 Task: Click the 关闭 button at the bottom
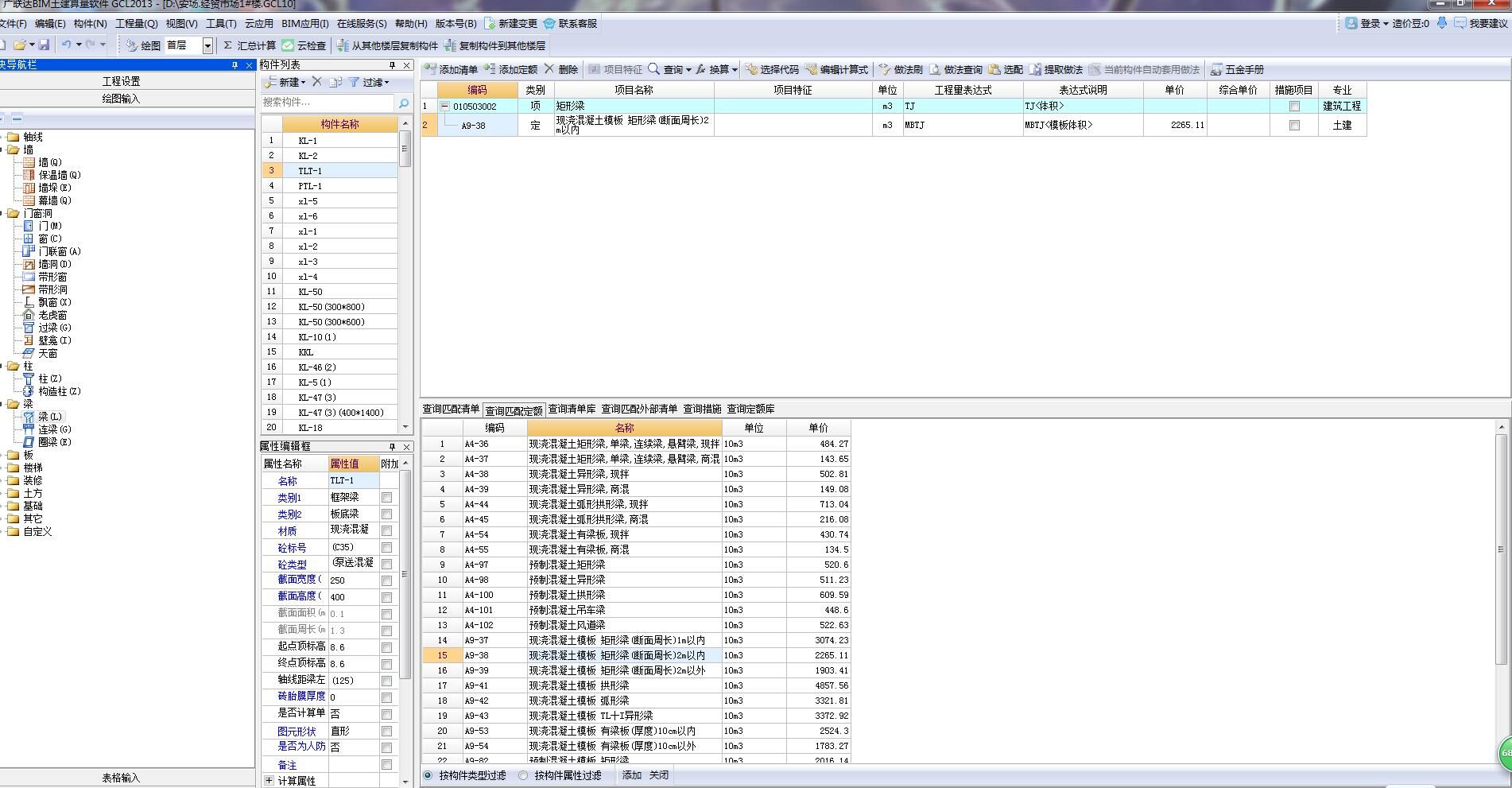tap(659, 775)
